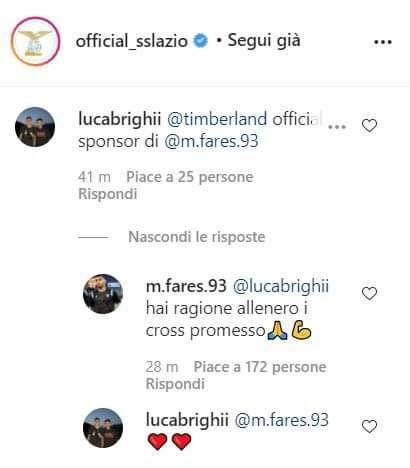View Piace a 172 persone likes list
410x468 pixels.
[260, 367]
